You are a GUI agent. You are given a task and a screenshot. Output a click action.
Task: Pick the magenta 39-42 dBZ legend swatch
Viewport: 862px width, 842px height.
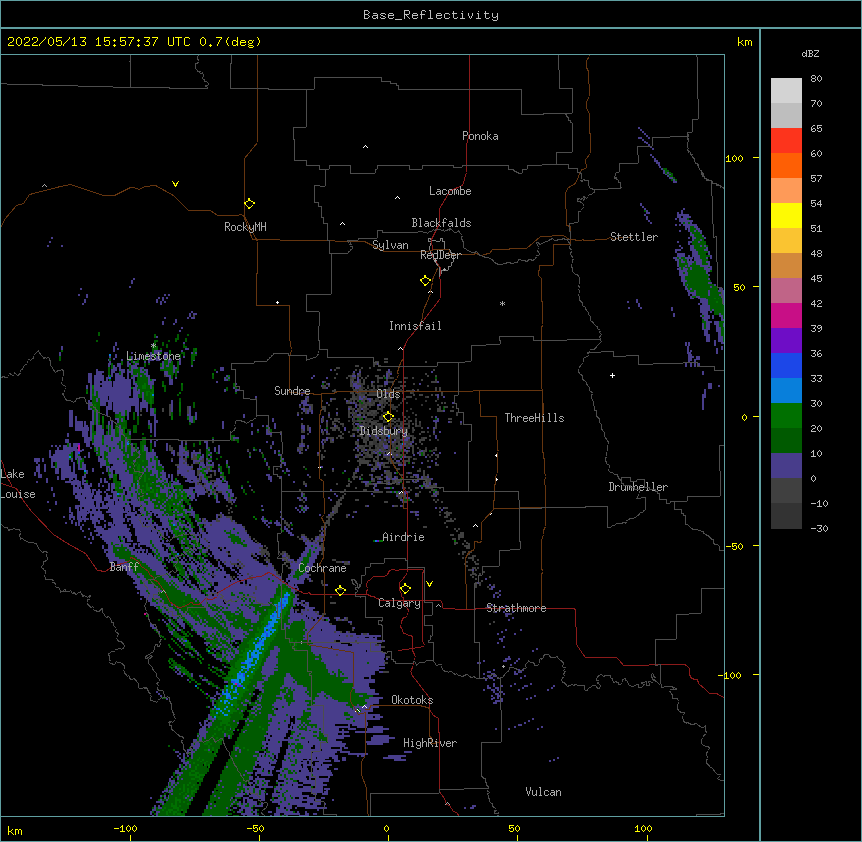pos(786,315)
